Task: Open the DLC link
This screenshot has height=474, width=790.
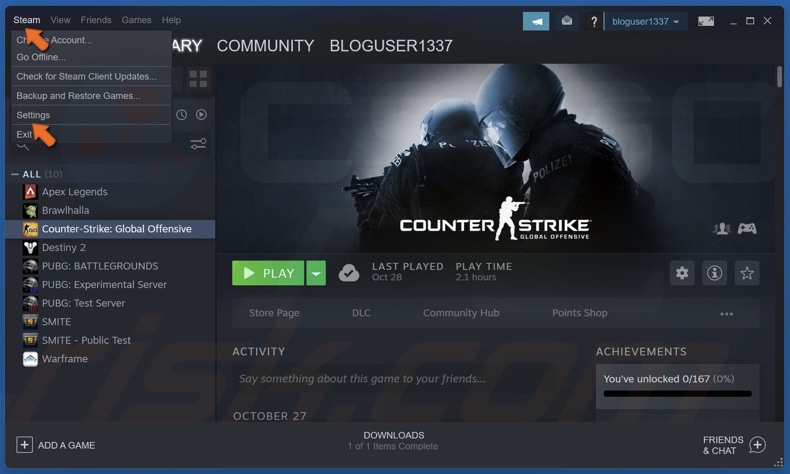Action: [361, 313]
